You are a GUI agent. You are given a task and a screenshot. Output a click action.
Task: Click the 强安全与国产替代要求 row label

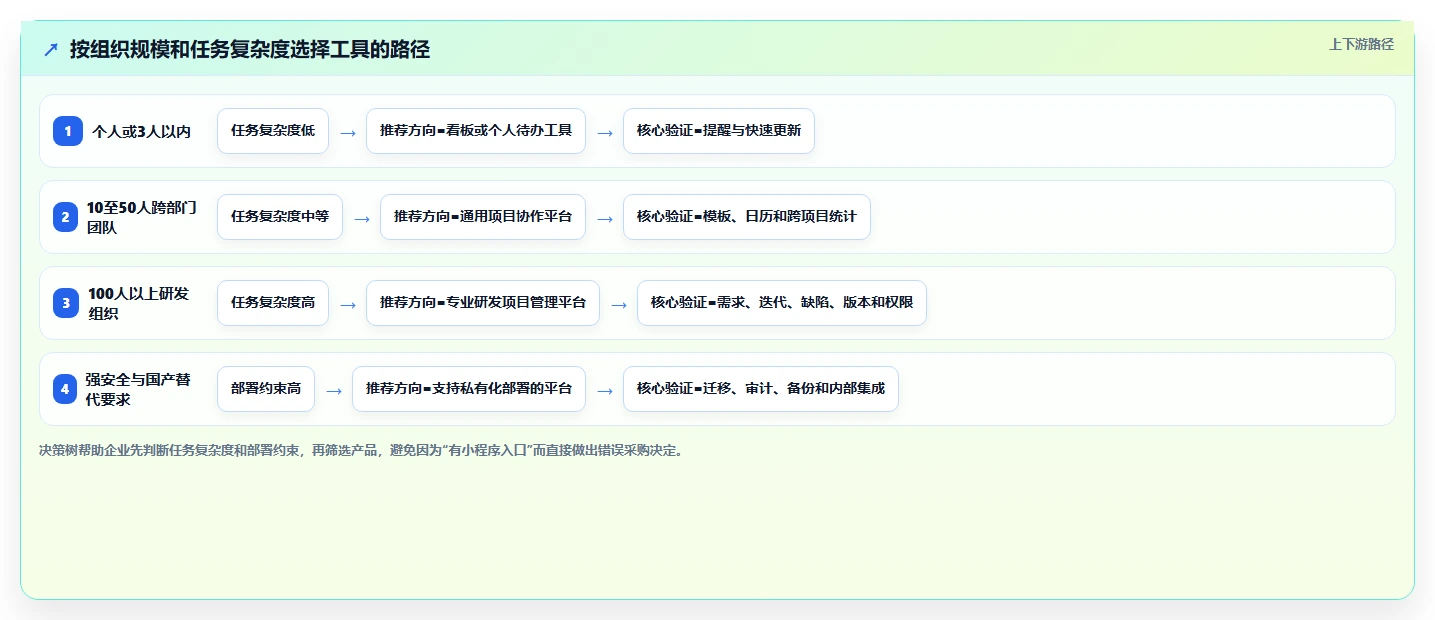(138, 389)
